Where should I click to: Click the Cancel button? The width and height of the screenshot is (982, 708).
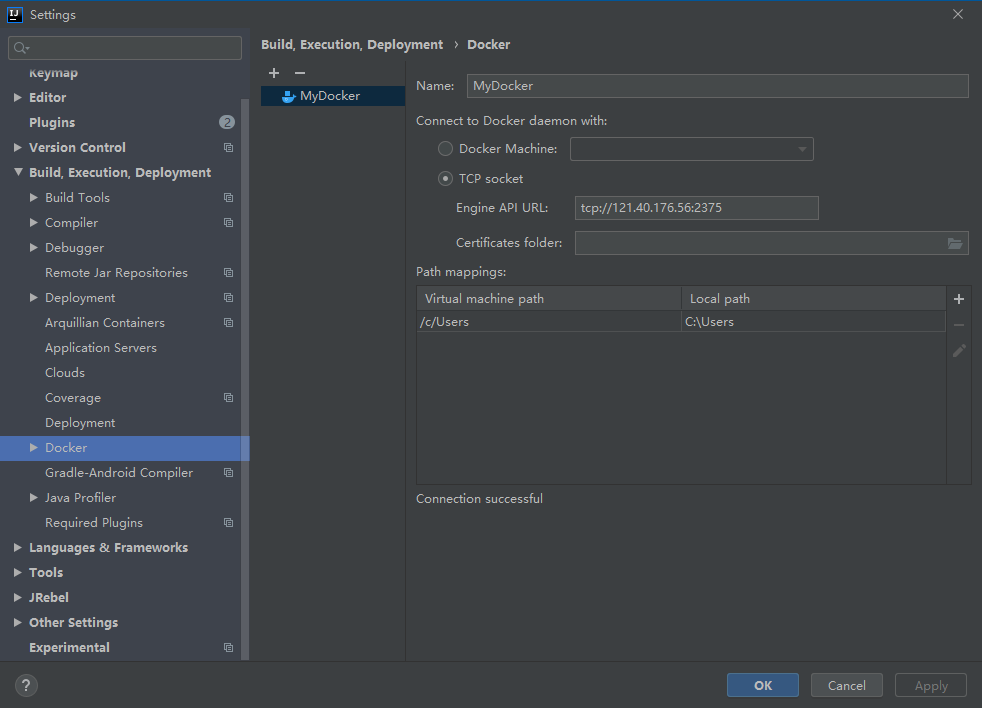(x=847, y=685)
